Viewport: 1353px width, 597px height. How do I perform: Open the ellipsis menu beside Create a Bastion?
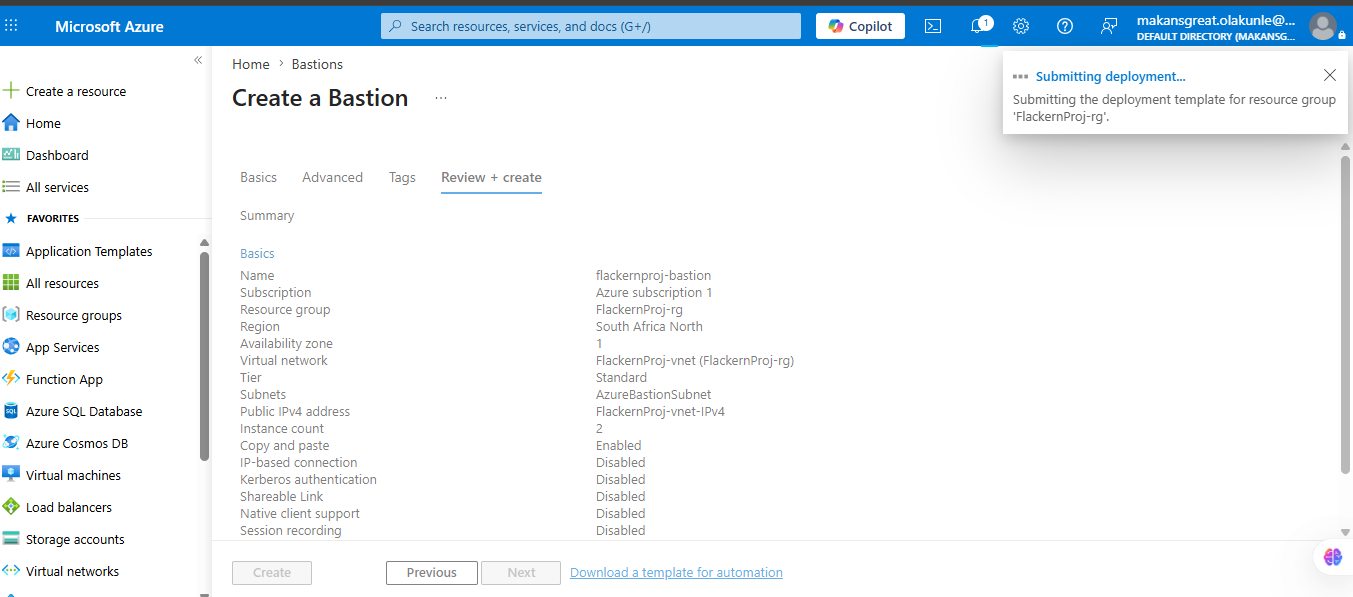(441, 98)
